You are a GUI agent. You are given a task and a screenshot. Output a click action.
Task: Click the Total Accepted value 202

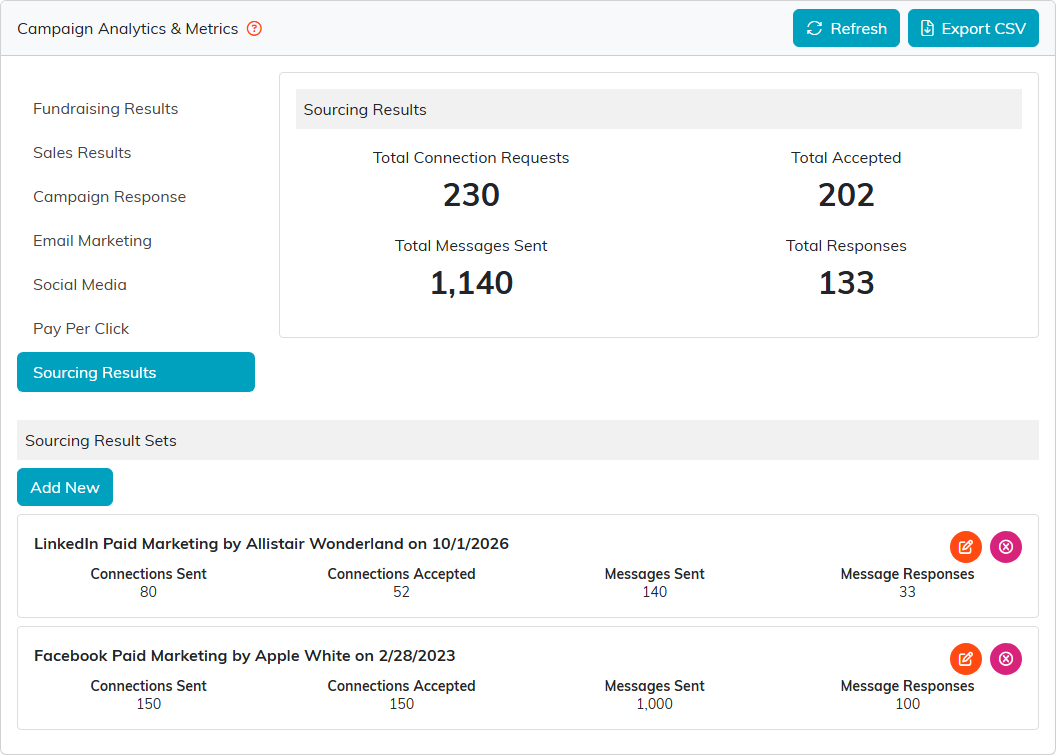[846, 195]
